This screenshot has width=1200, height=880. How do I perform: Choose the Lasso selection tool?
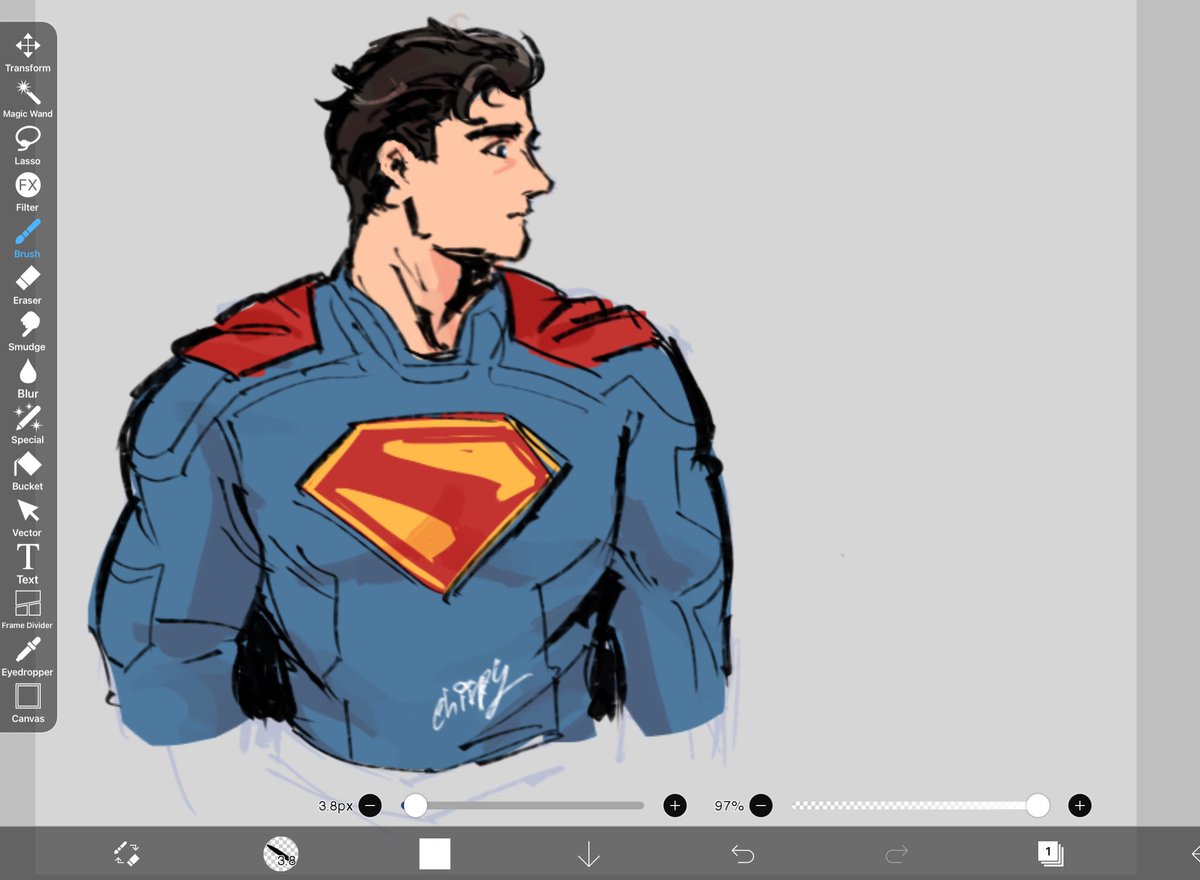[28, 146]
